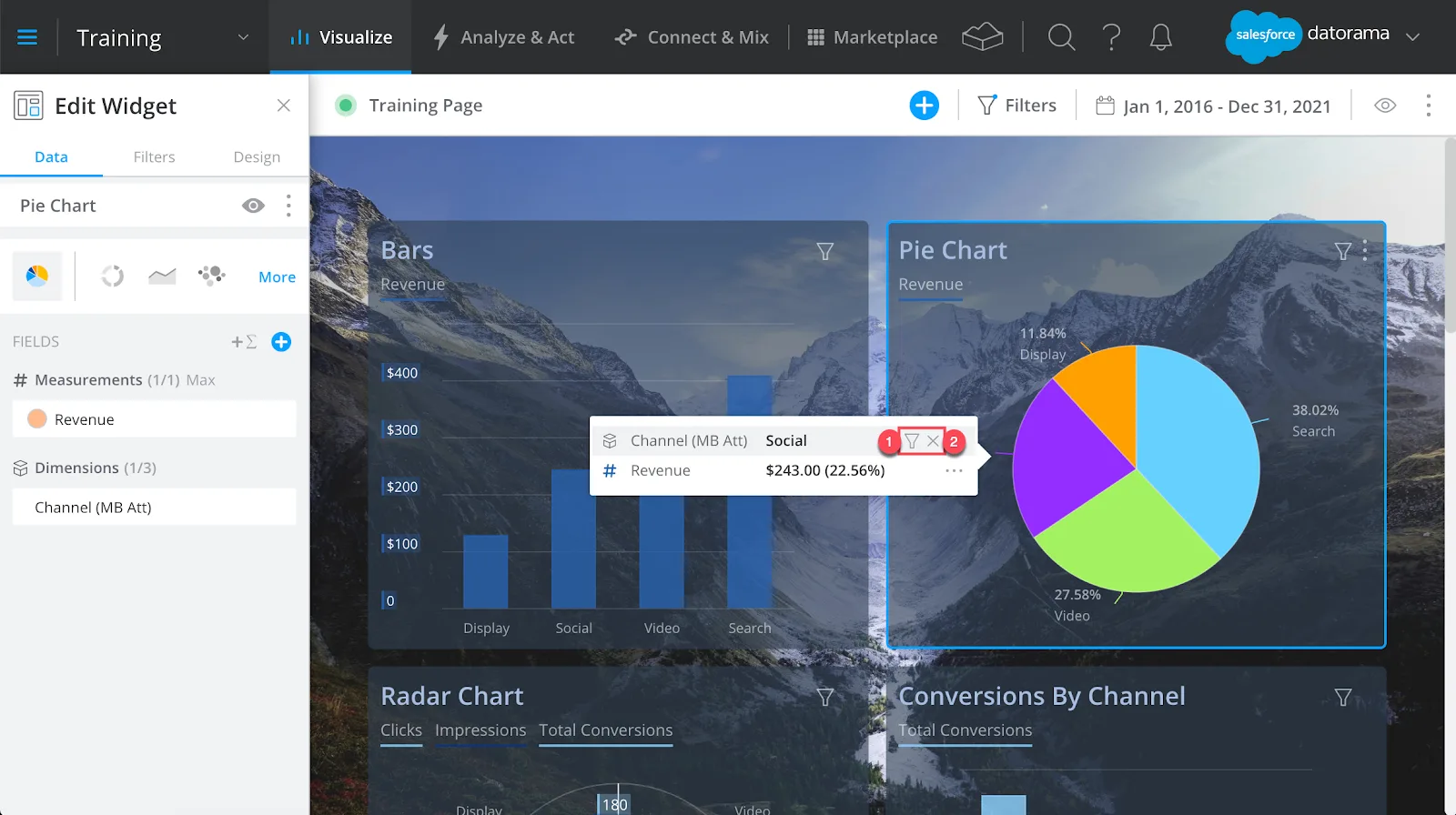Switch to the Visualize tab
The height and width of the screenshot is (815, 1456).
pos(340,37)
